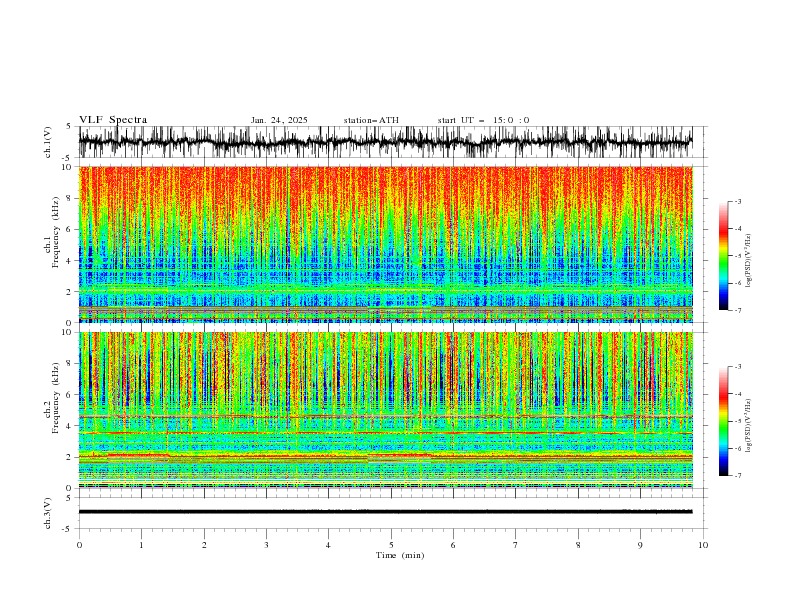Click the ch.1 color bar log(PSD) unit label
792x612 pixels.
click(x=749, y=261)
